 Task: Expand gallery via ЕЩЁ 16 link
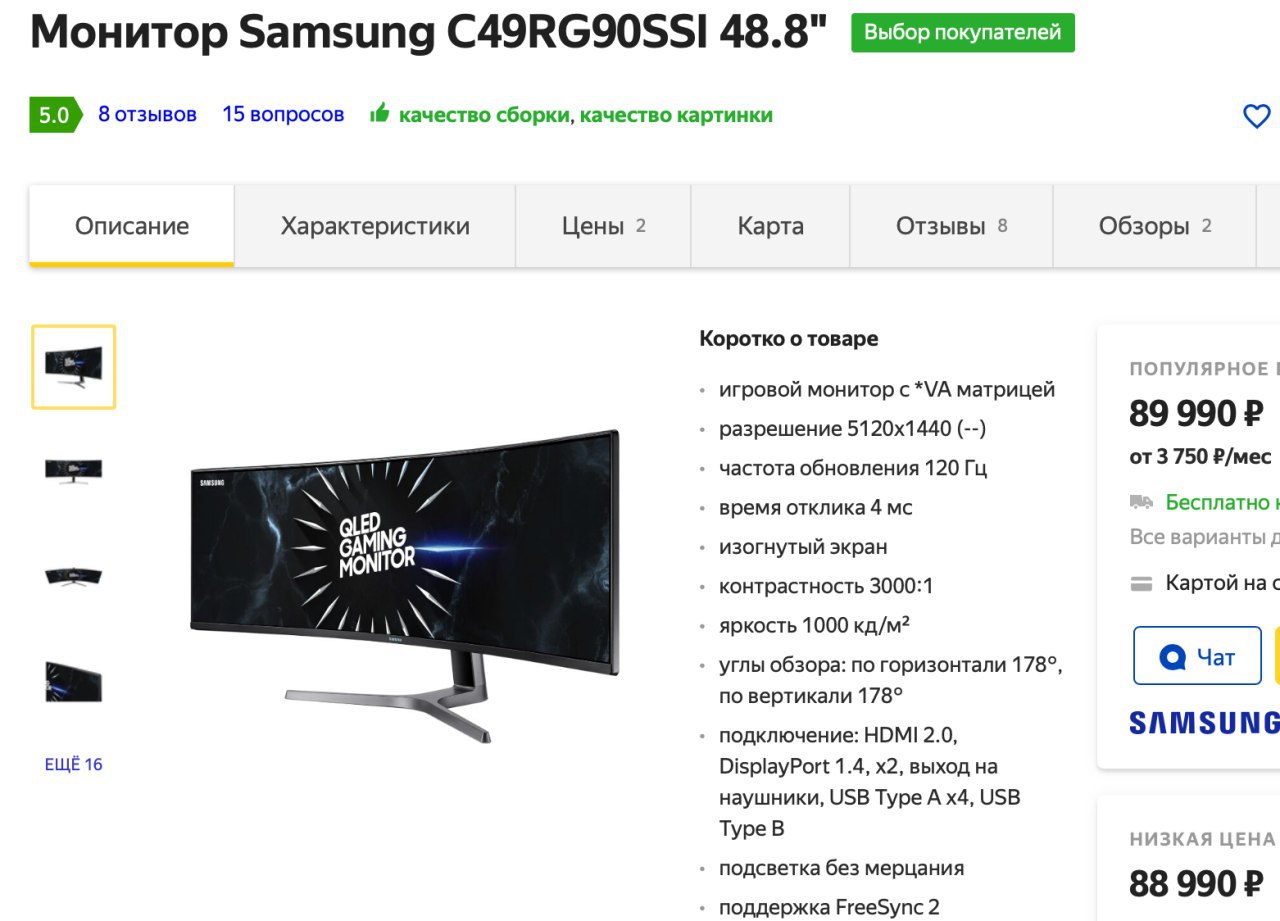tap(73, 765)
